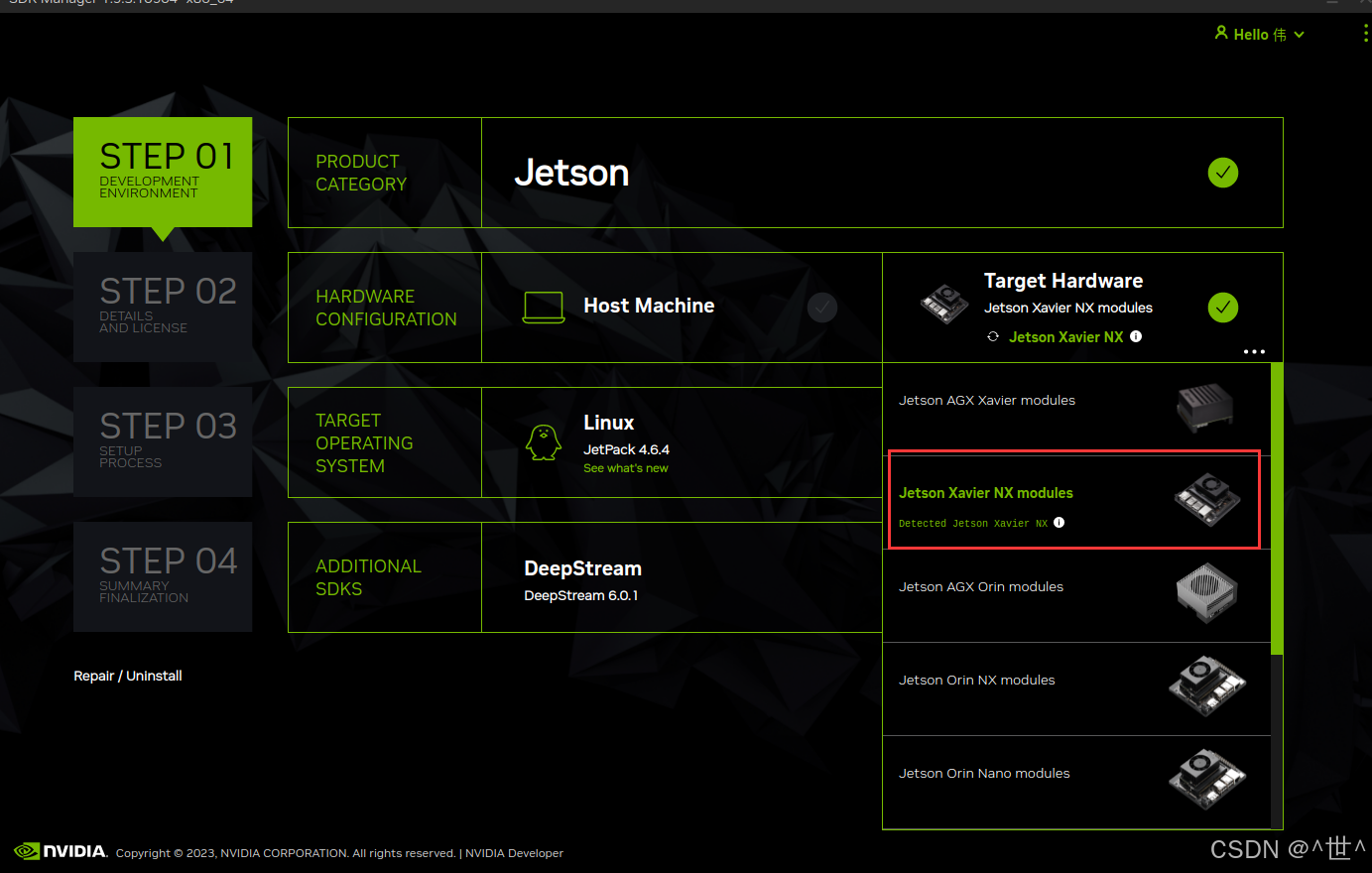Viewport: 1372px width, 873px height.
Task: Click the Linux penguin icon
Action: (544, 442)
